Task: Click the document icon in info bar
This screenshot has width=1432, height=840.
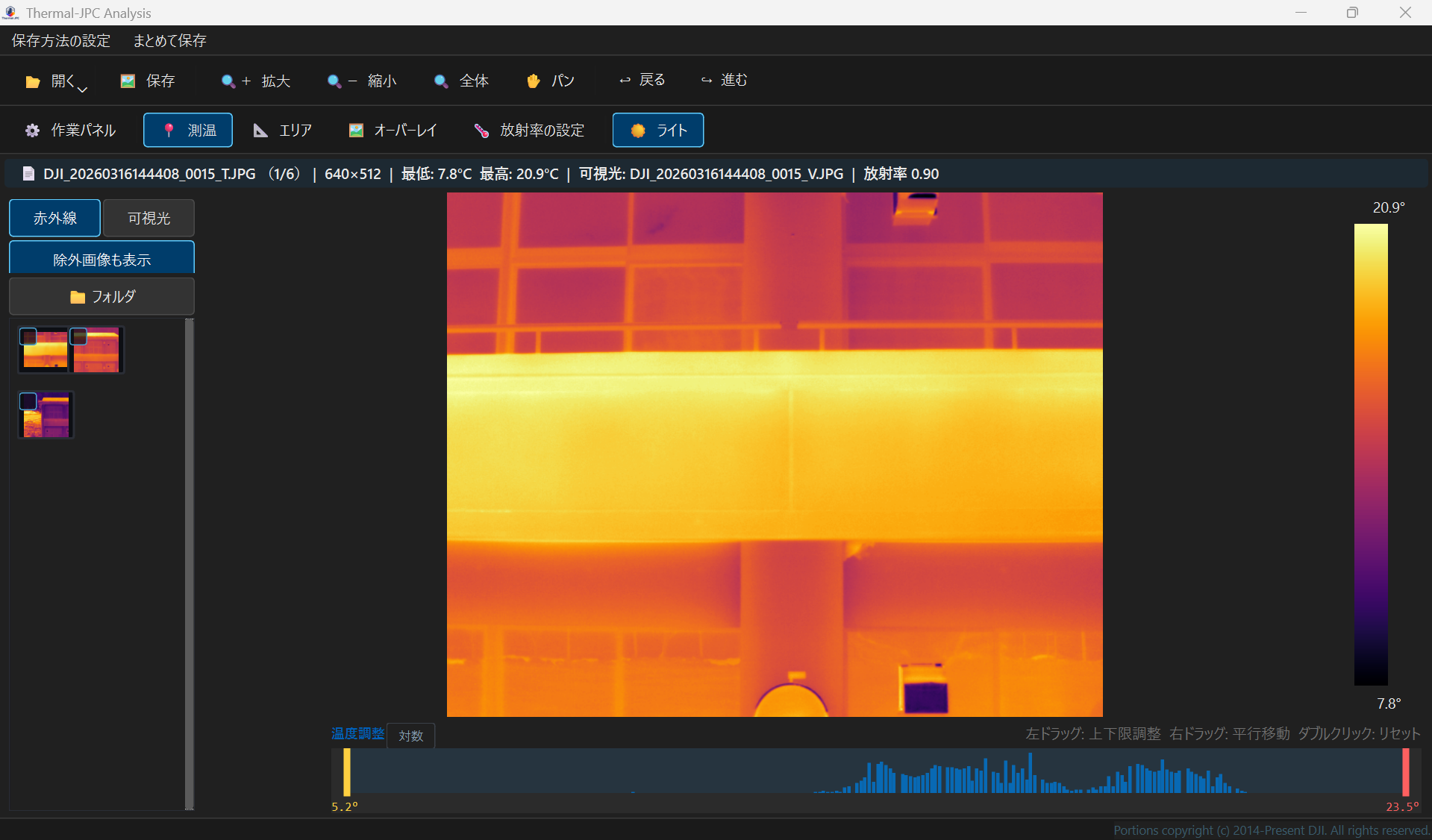Action: point(28,174)
